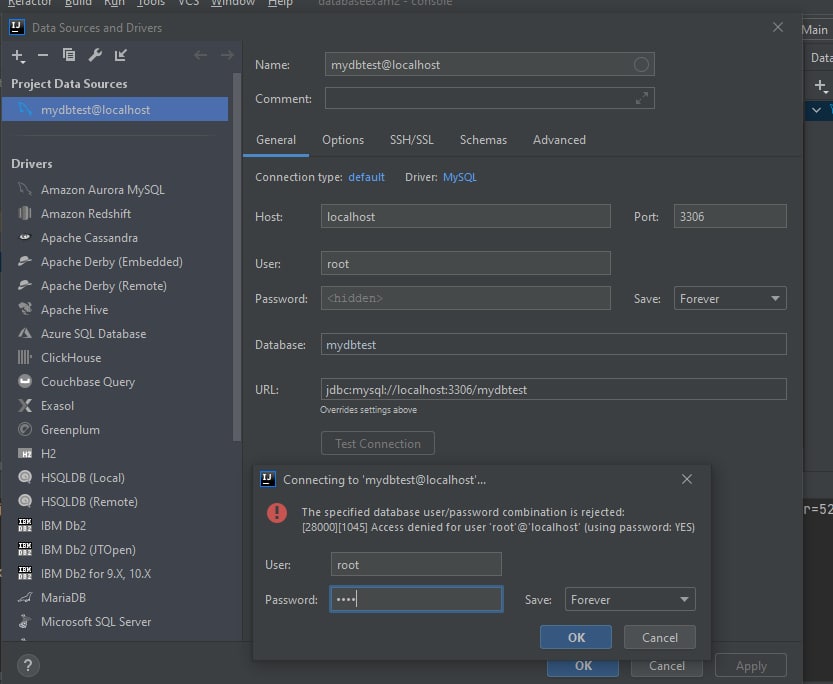Viewport: 833px width, 684px height.
Task: Select HSQLDB (Local) driver
Action: [82, 477]
